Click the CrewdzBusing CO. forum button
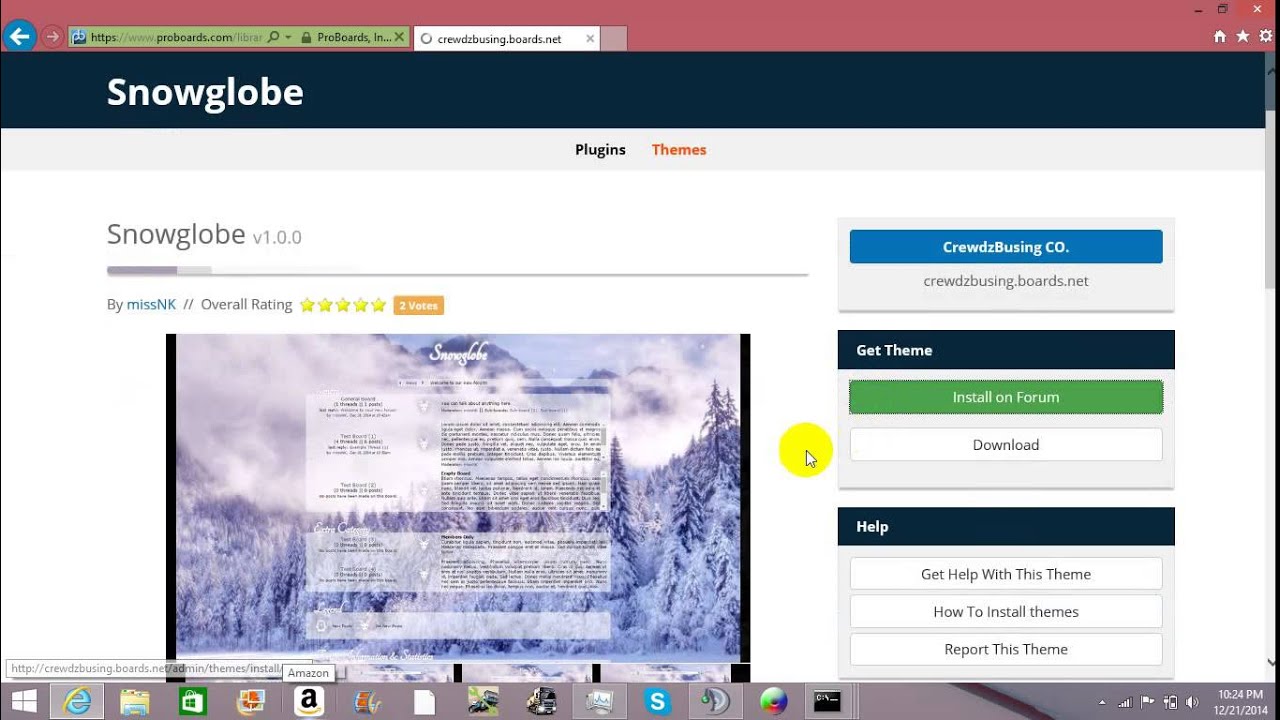The width and height of the screenshot is (1280, 720). click(1006, 247)
